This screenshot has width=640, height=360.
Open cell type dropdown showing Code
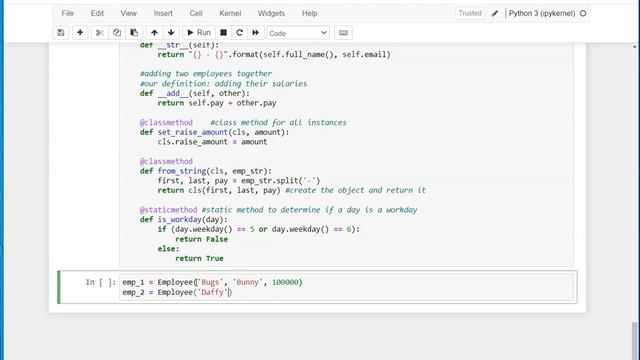pos(298,33)
